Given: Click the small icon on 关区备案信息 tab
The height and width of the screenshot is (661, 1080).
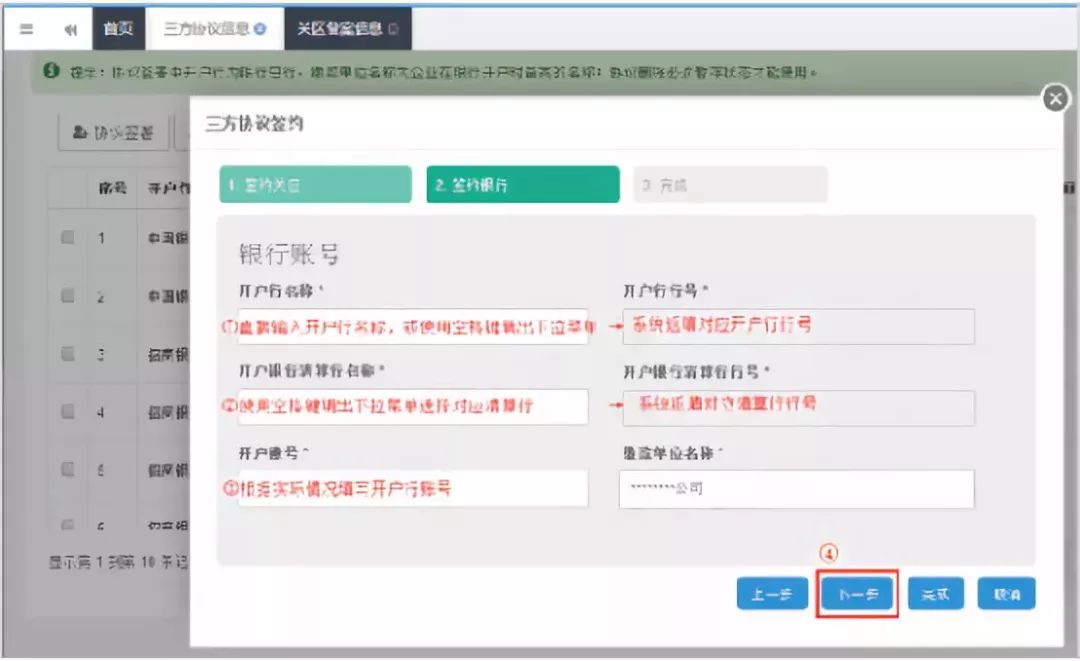Looking at the screenshot, I should (x=393, y=29).
